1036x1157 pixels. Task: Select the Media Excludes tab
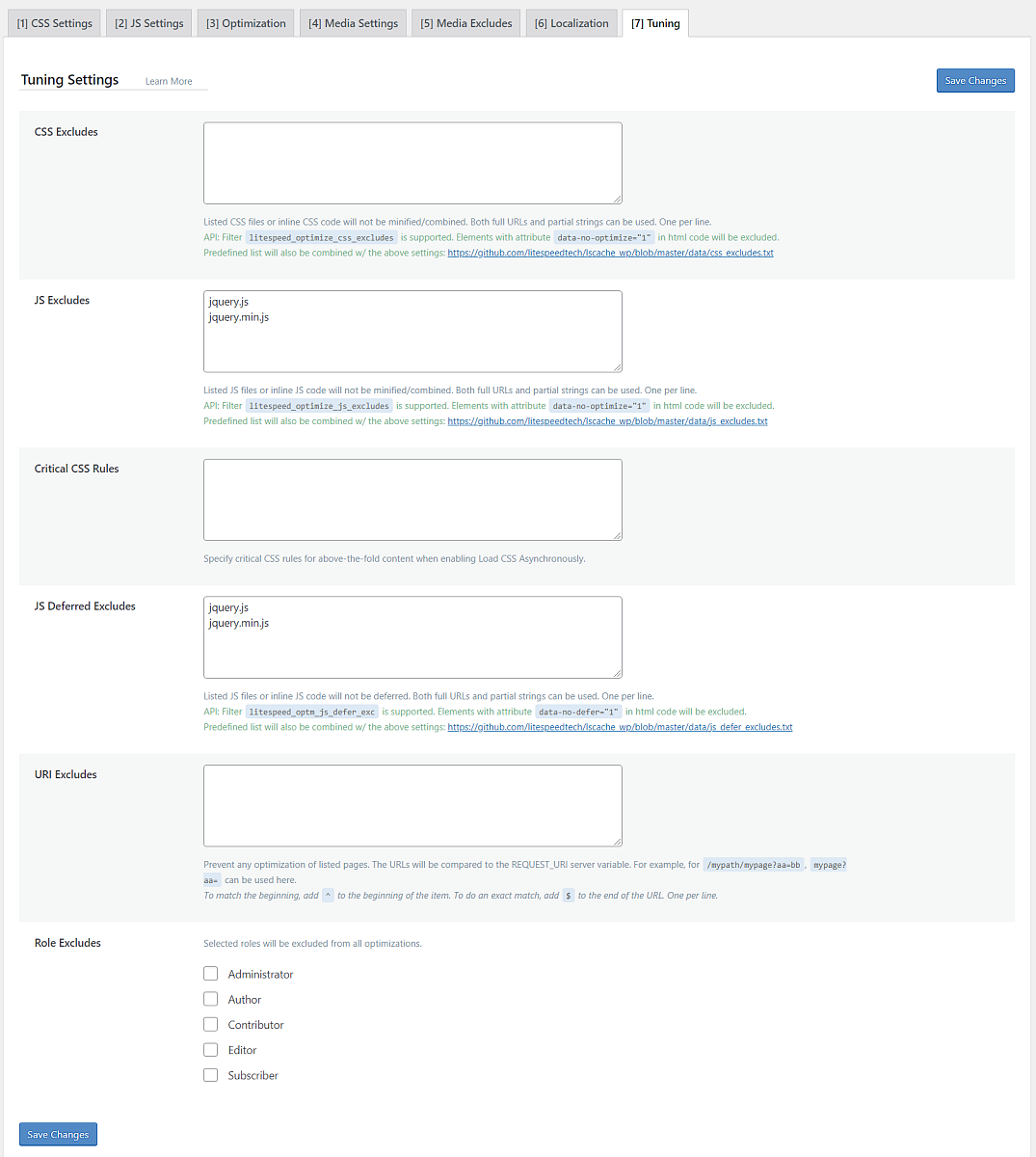(x=466, y=23)
